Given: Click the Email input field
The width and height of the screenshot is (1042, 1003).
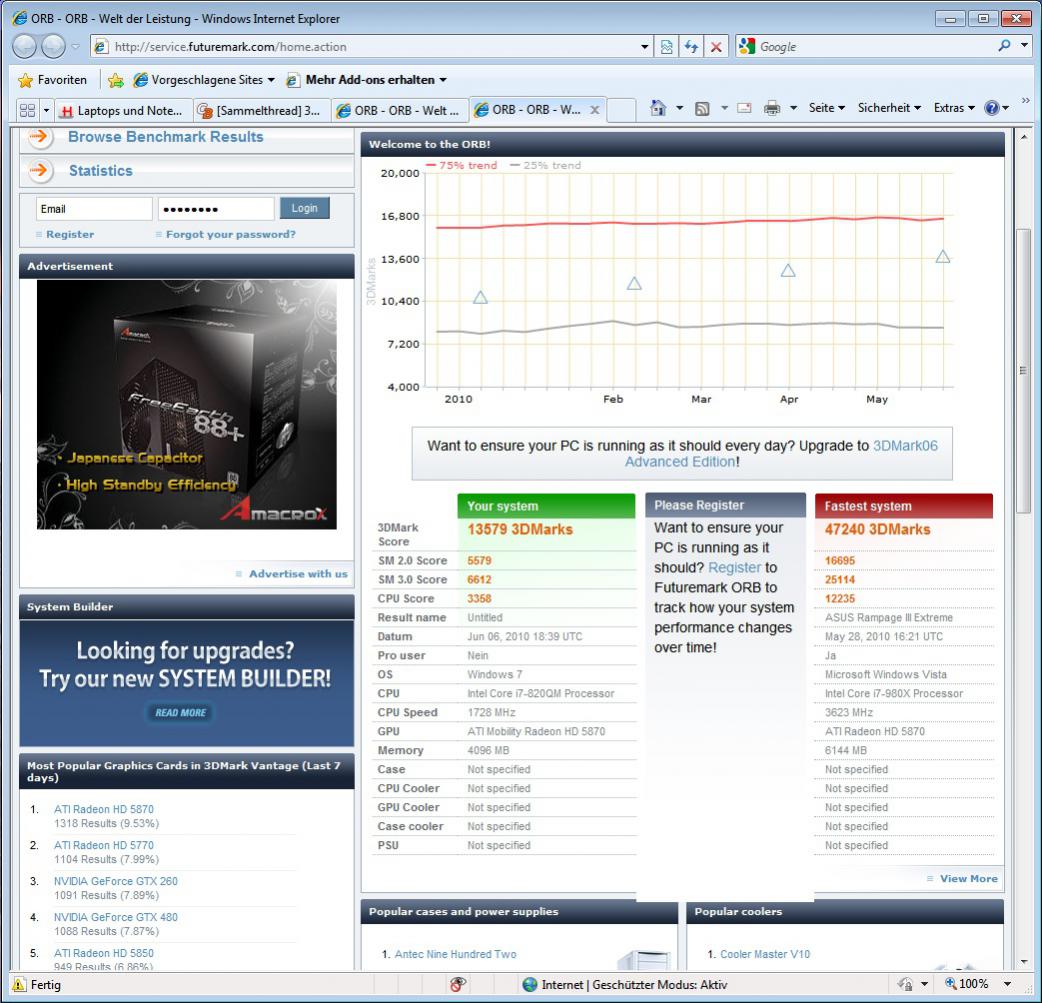Looking at the screenshot, I should pos(94,209).
